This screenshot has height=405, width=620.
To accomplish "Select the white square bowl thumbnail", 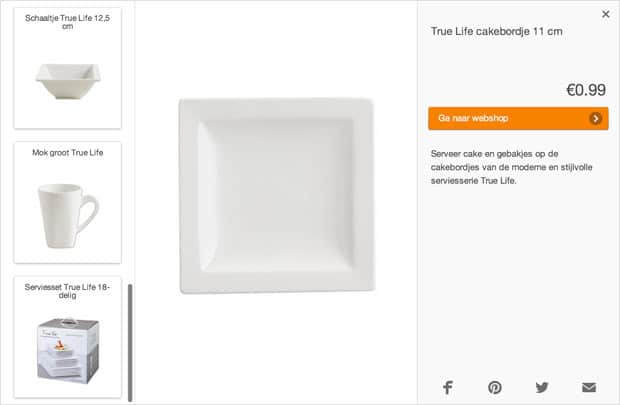I will click(67, 78).
